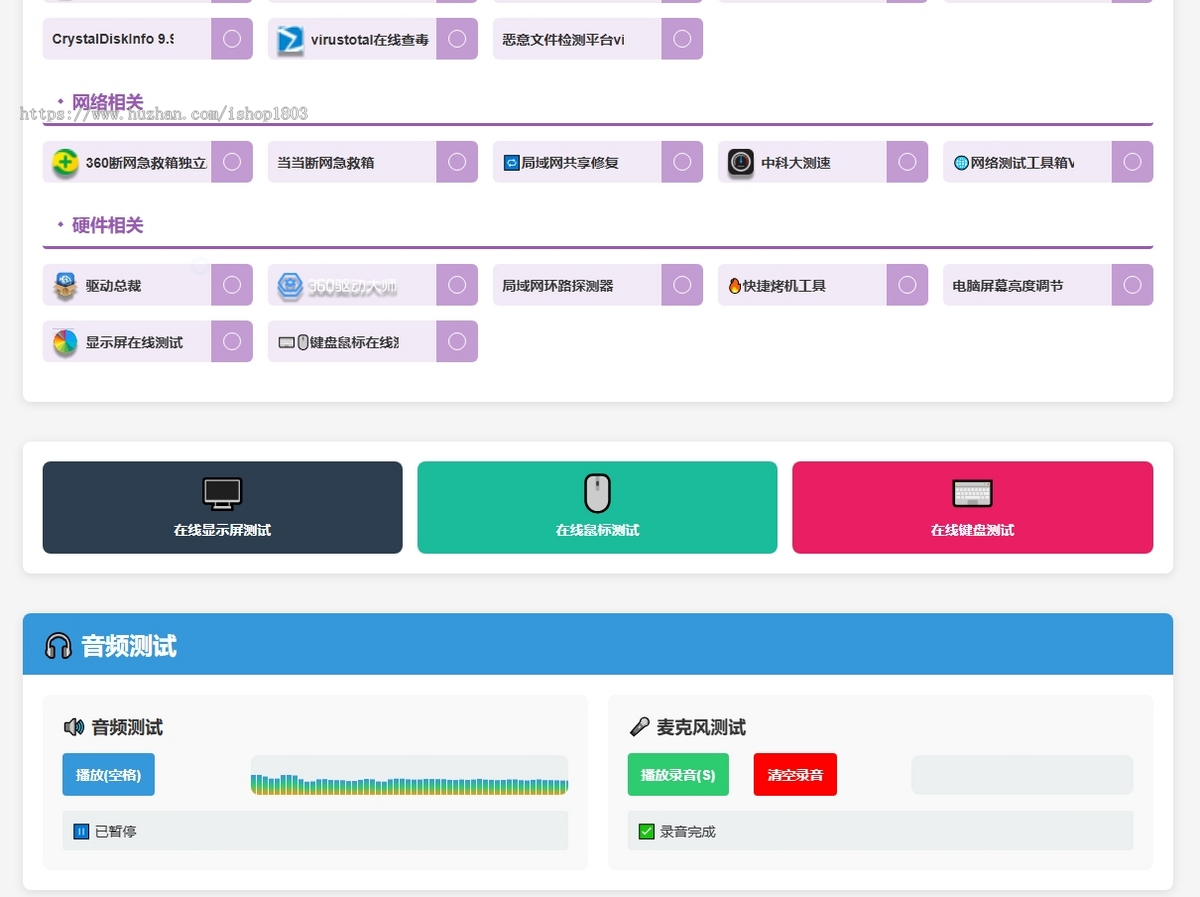Viewport: 1200px width, 897px height.
Task: Click the 局域网共享修复 small blue icon
Action: [x=511, y=162]
